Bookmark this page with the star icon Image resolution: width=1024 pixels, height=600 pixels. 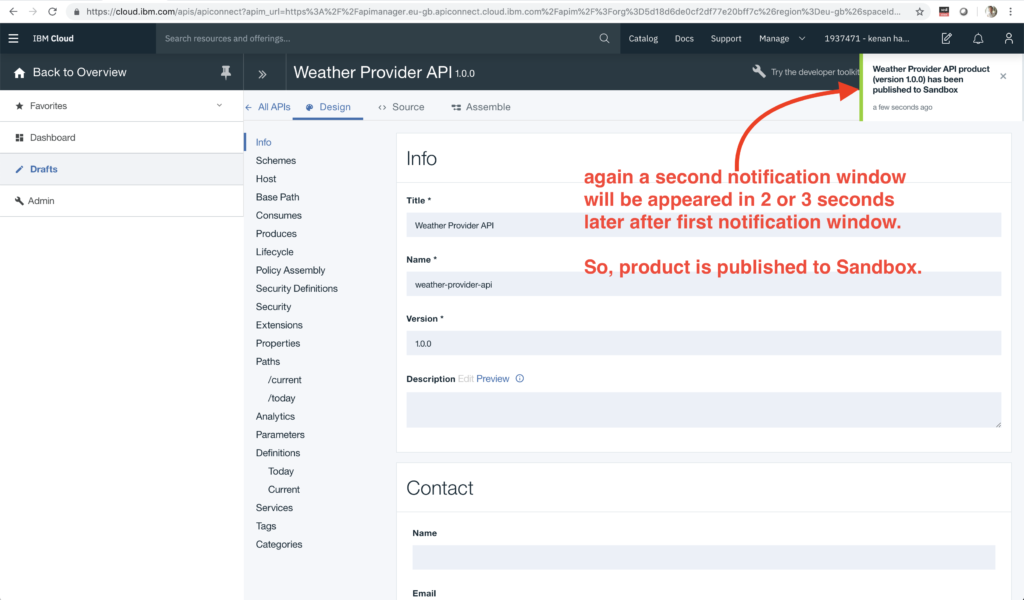[x=920, y=12]
